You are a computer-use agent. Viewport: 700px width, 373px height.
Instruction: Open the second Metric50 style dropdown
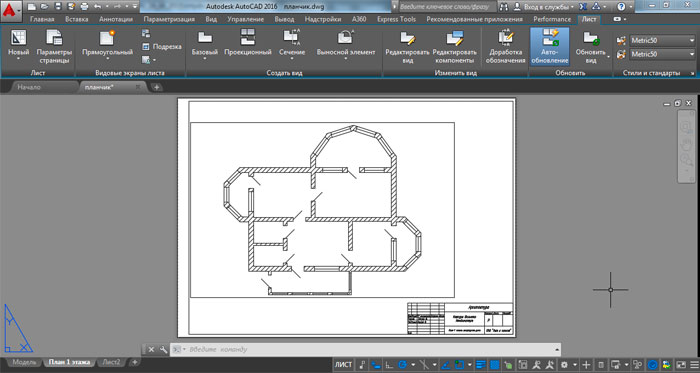pos(662,54)
